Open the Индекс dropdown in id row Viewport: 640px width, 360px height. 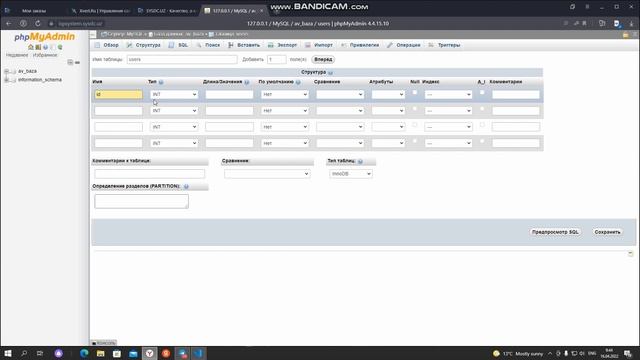[448, 94]
